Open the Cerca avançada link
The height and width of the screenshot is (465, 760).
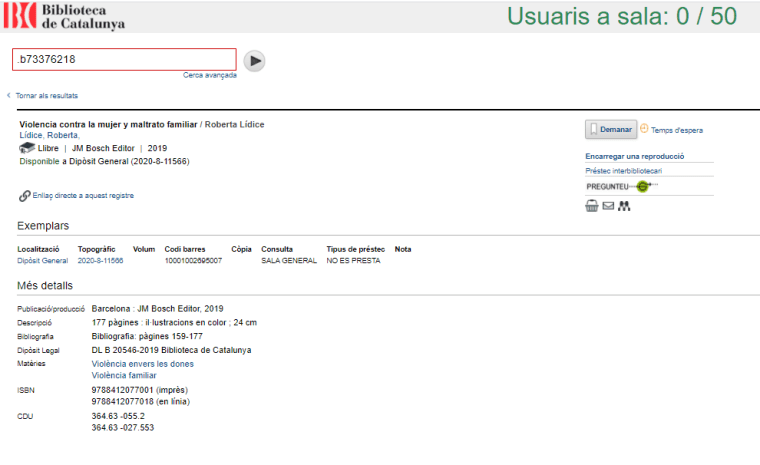coord(210,76)
